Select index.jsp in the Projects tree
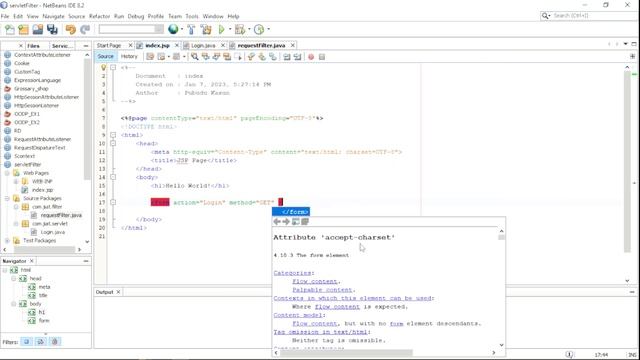This screenshot has height=360, width=640. point(42,190)
